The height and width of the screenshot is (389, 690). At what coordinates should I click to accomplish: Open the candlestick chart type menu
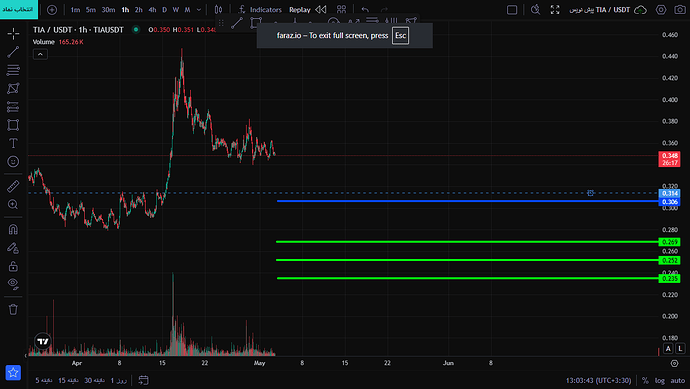[x=218, y=10]
